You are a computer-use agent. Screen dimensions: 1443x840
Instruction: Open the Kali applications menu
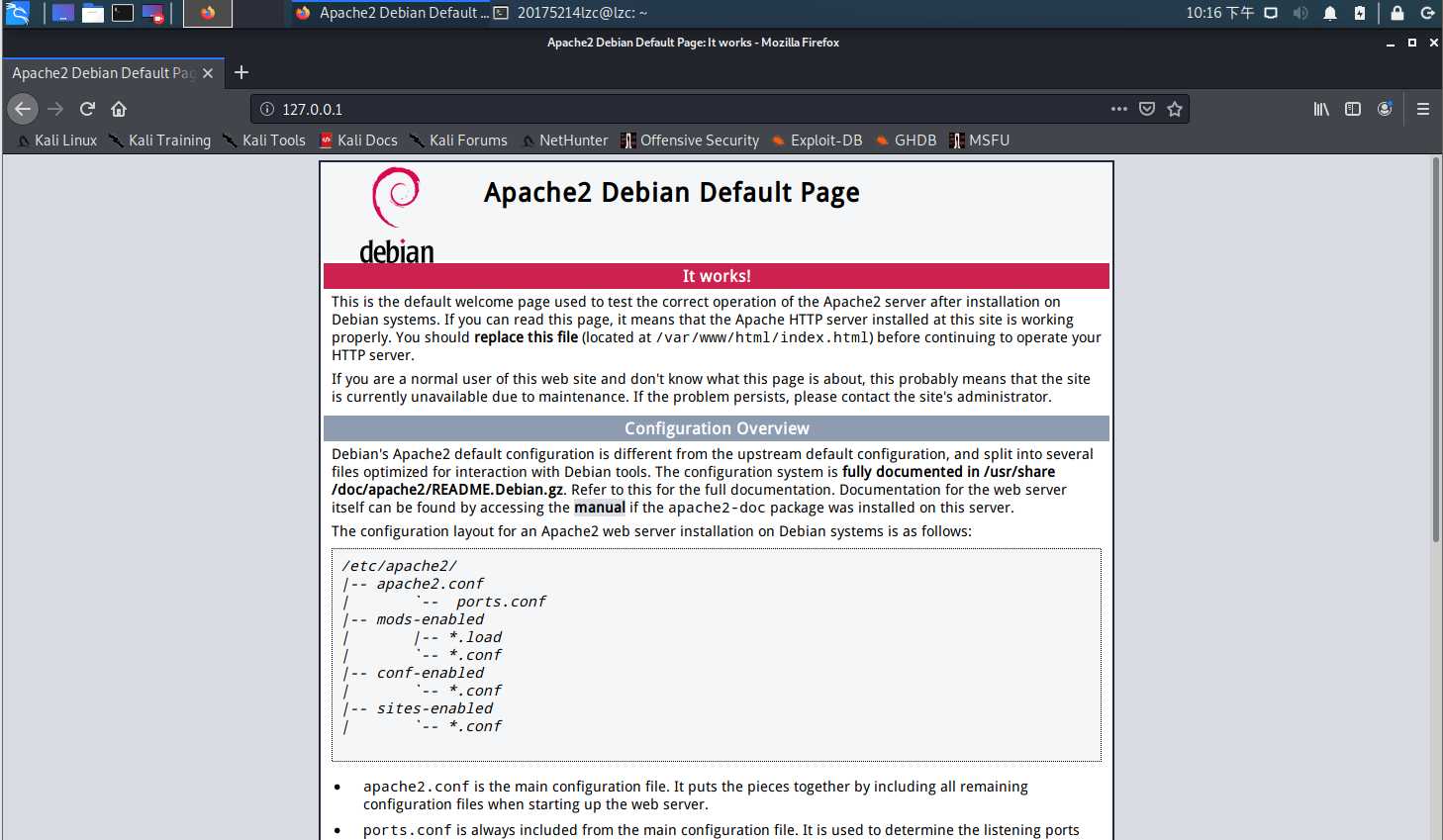(x=18, y=13)
